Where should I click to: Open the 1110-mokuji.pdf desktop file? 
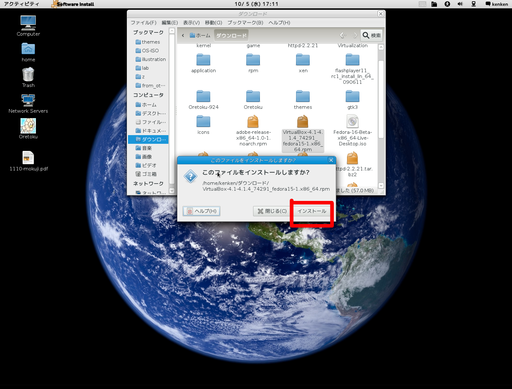click(28, 161)
